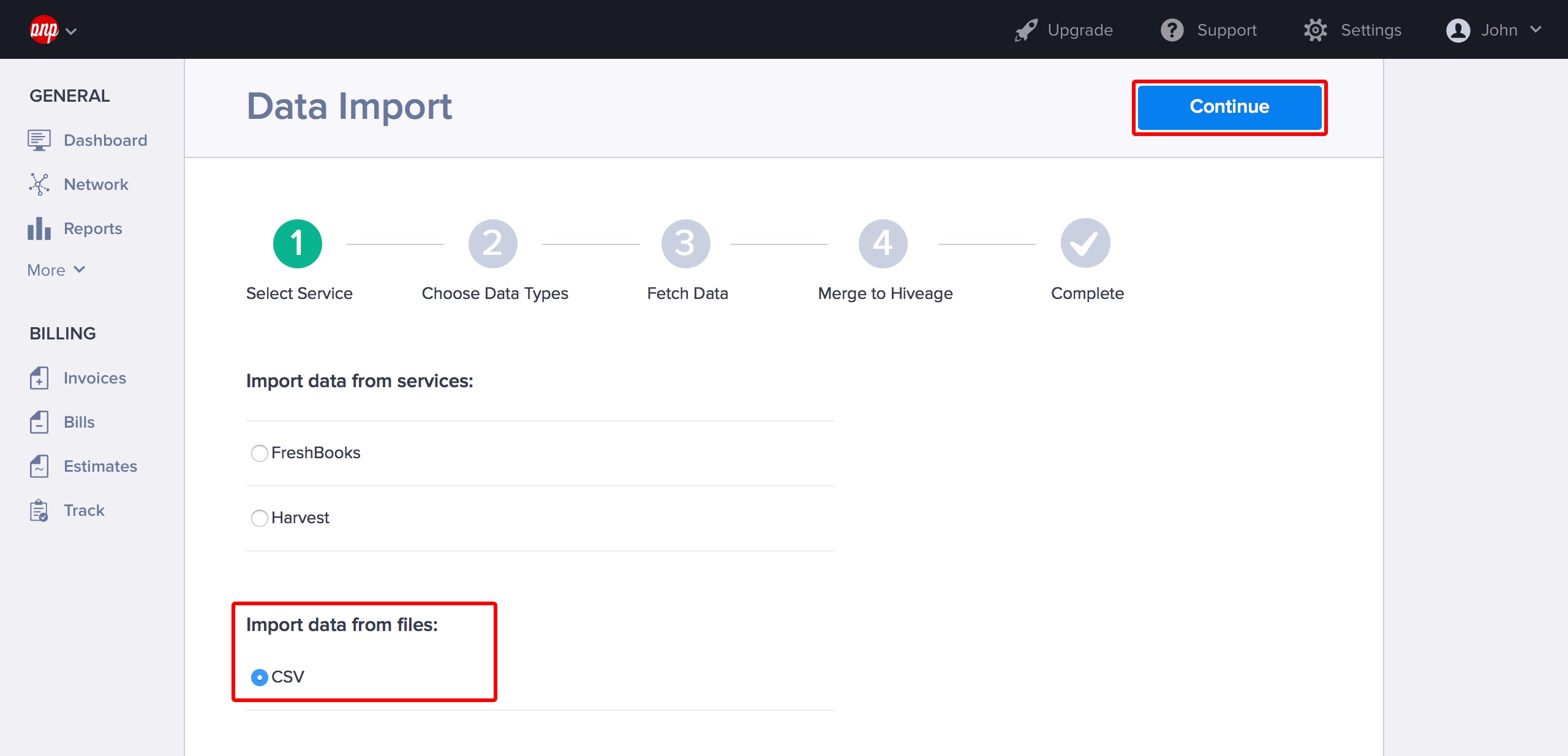Select CSV under import from files
Image resolution: width=1568 pixels, height=756 pixels.
coord(260,677)
